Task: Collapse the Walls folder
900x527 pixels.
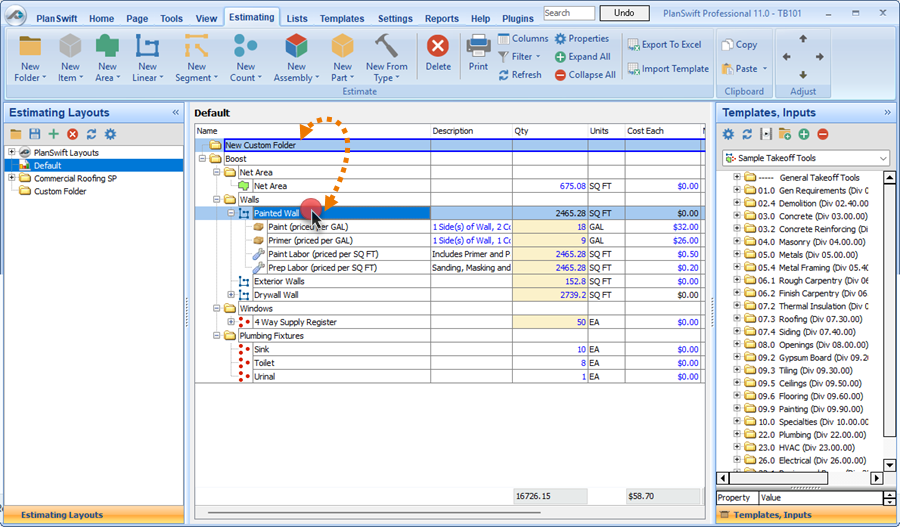Action: [216, 199]
